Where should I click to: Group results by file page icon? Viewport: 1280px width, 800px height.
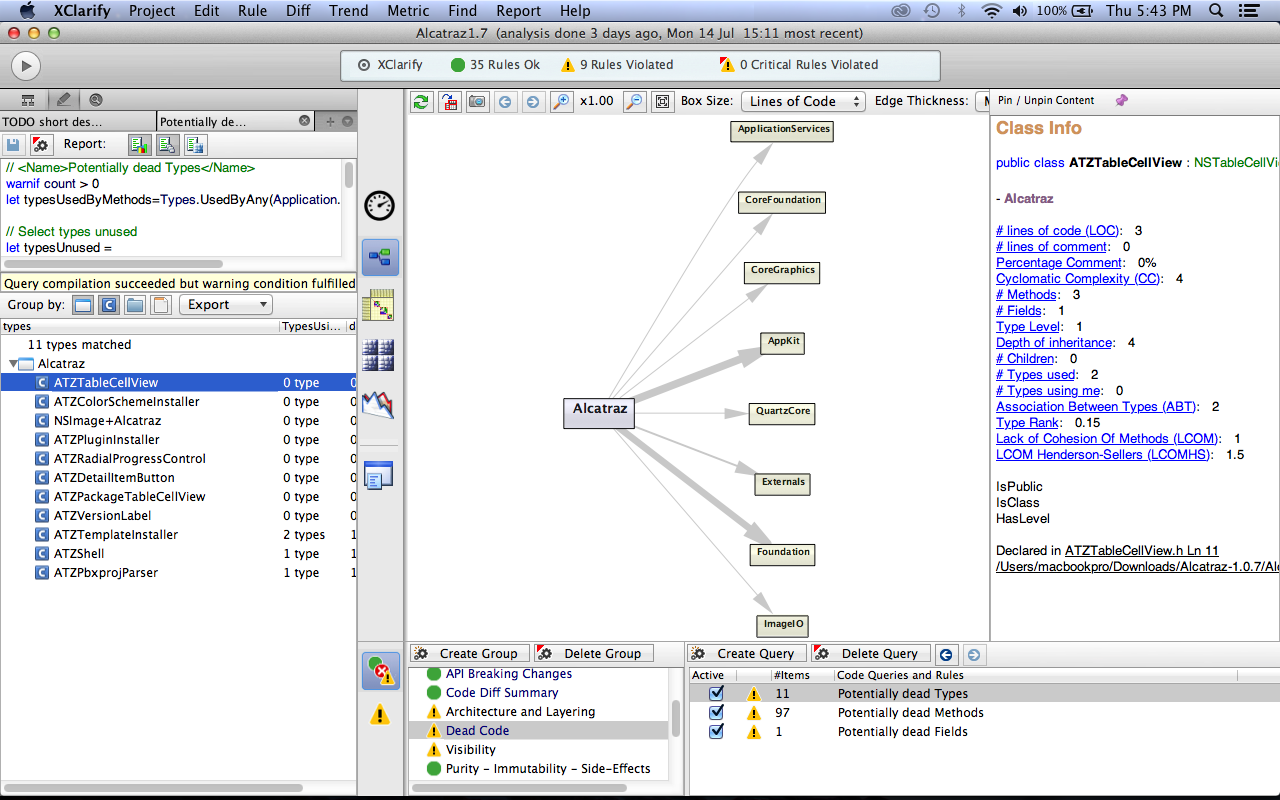click(161, 305)
